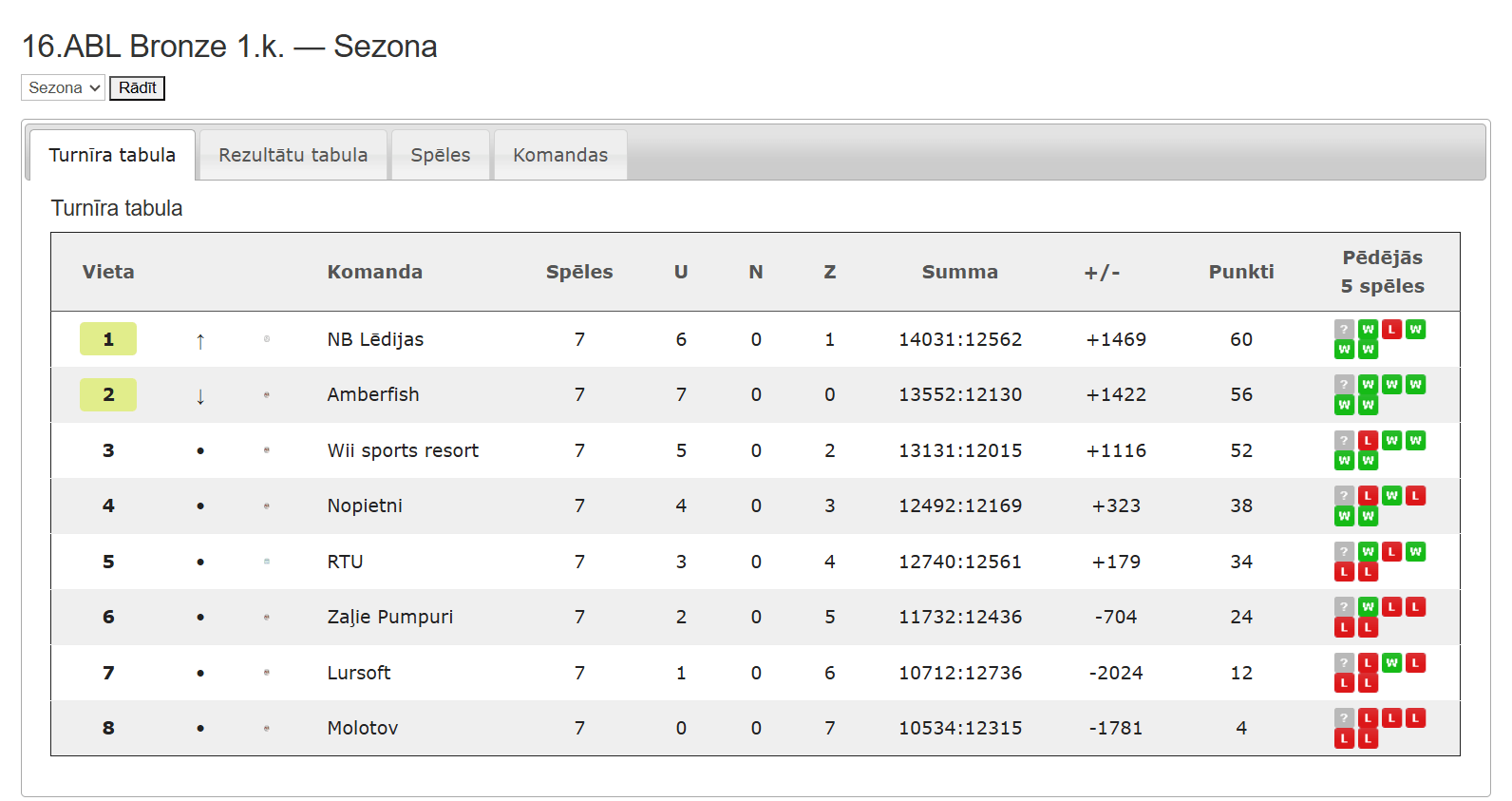This screenshot has height=801, width=1512.
Task: Click the red L badge for NB Lēdijas
Action: (1391, 330)
